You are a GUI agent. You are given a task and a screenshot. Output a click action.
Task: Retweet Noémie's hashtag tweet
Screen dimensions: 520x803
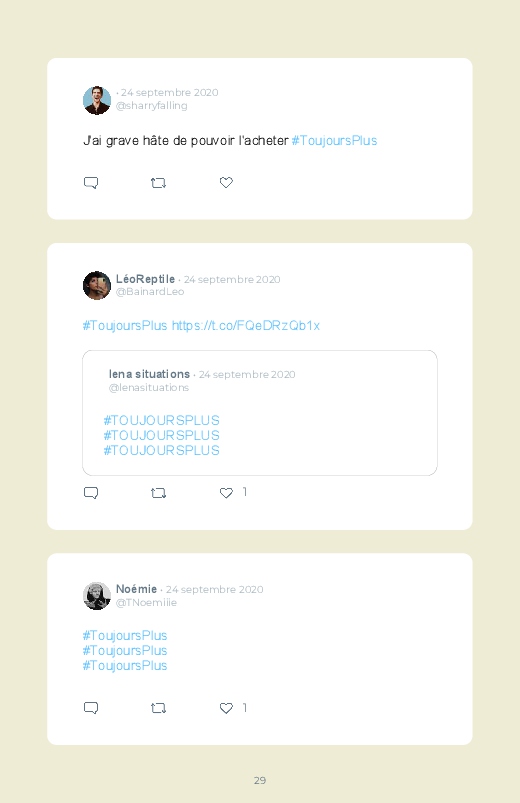pos(158,708)
